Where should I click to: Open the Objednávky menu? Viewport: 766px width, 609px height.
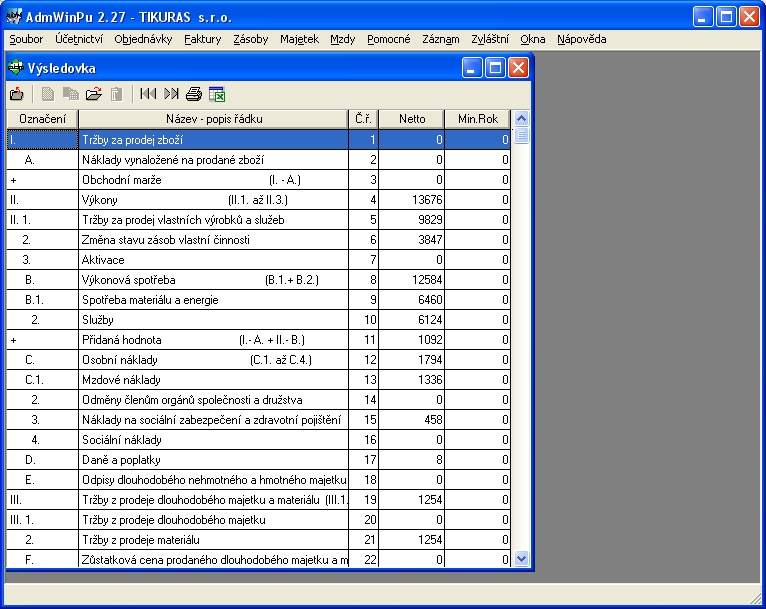click(143, 39)
